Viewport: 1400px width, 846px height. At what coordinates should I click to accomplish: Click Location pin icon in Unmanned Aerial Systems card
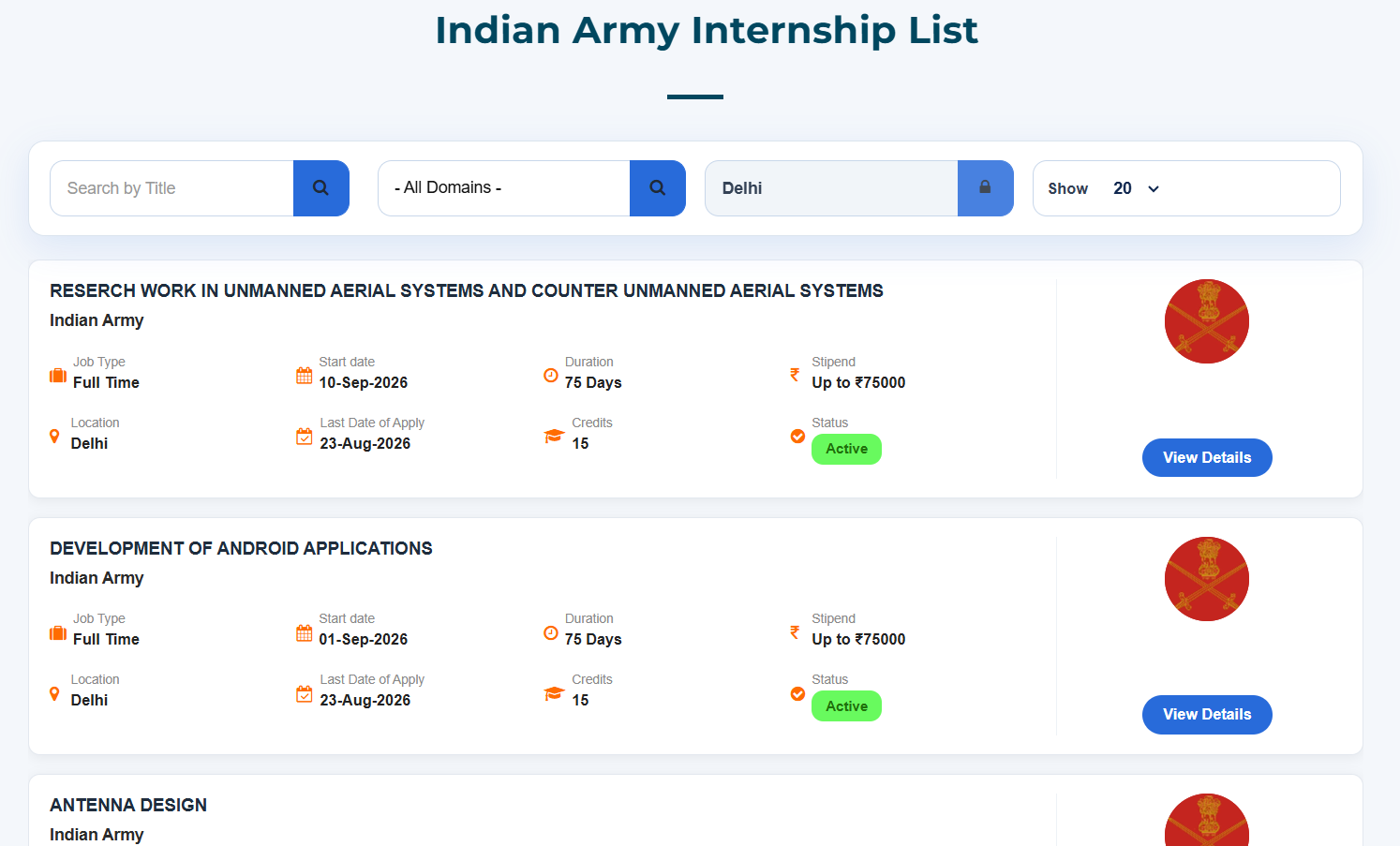pyautogui.click(x=54, y=436)
